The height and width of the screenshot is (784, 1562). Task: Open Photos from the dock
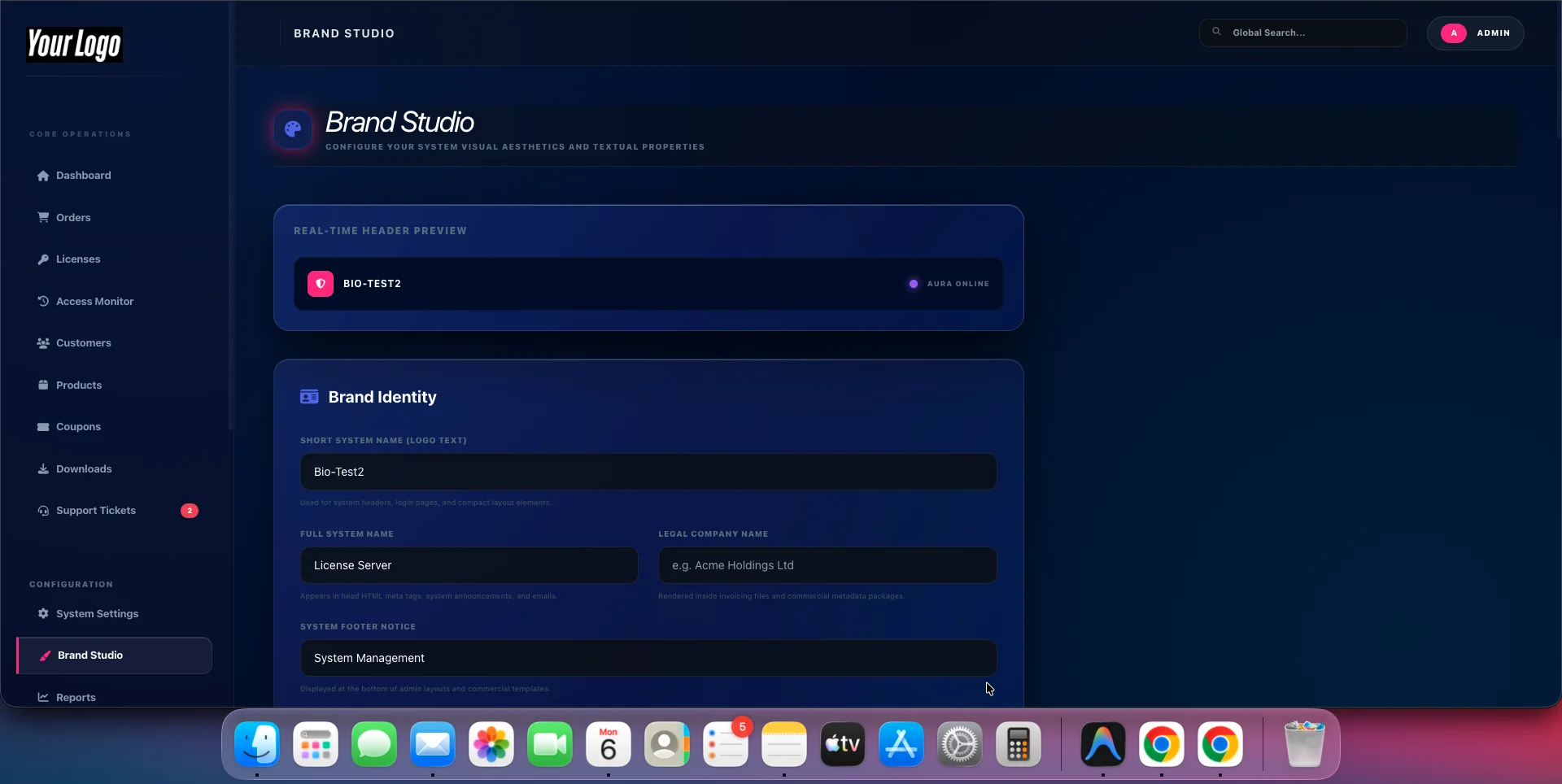[491, 744]
